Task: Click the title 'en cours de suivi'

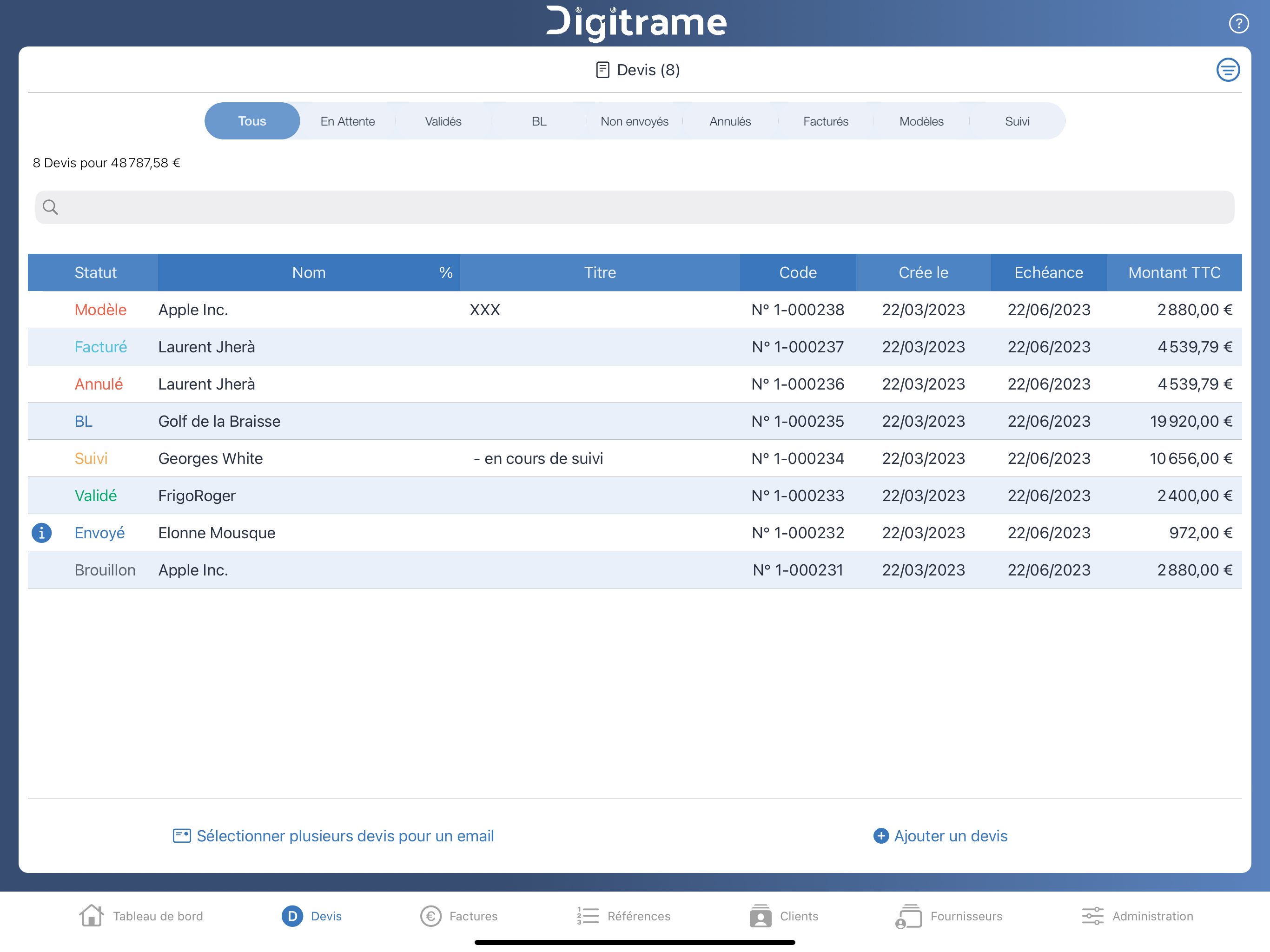Action: pyautogui.click(x=544, y=458)
